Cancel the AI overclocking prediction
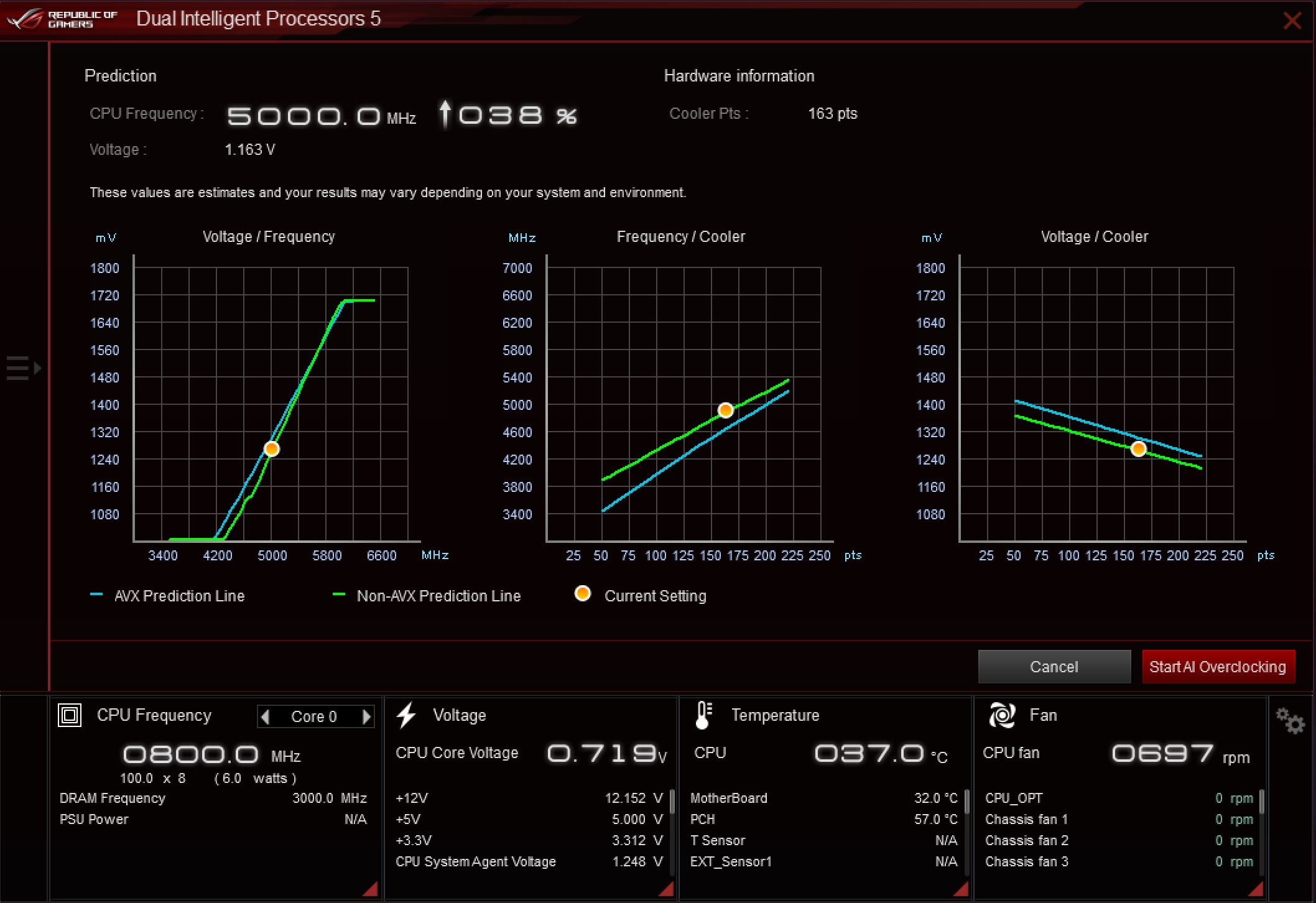Image resolution: width=1316 pixels, height=903 pixels. 1054,667
